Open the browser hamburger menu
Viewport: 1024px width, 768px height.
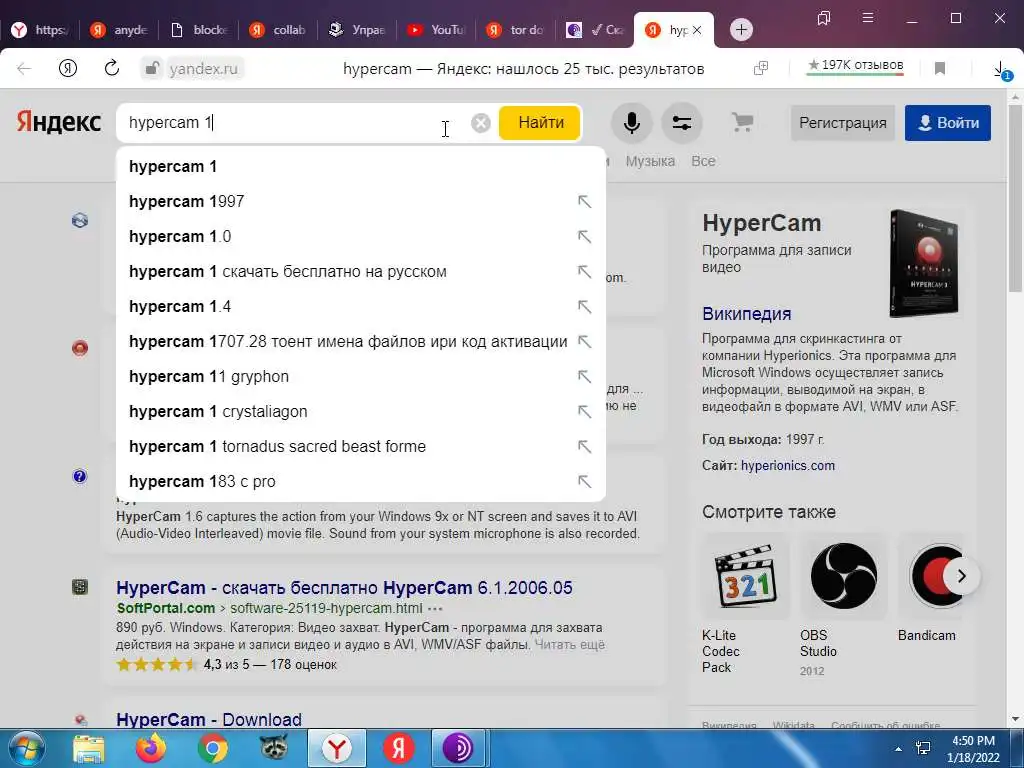point(867,18)
